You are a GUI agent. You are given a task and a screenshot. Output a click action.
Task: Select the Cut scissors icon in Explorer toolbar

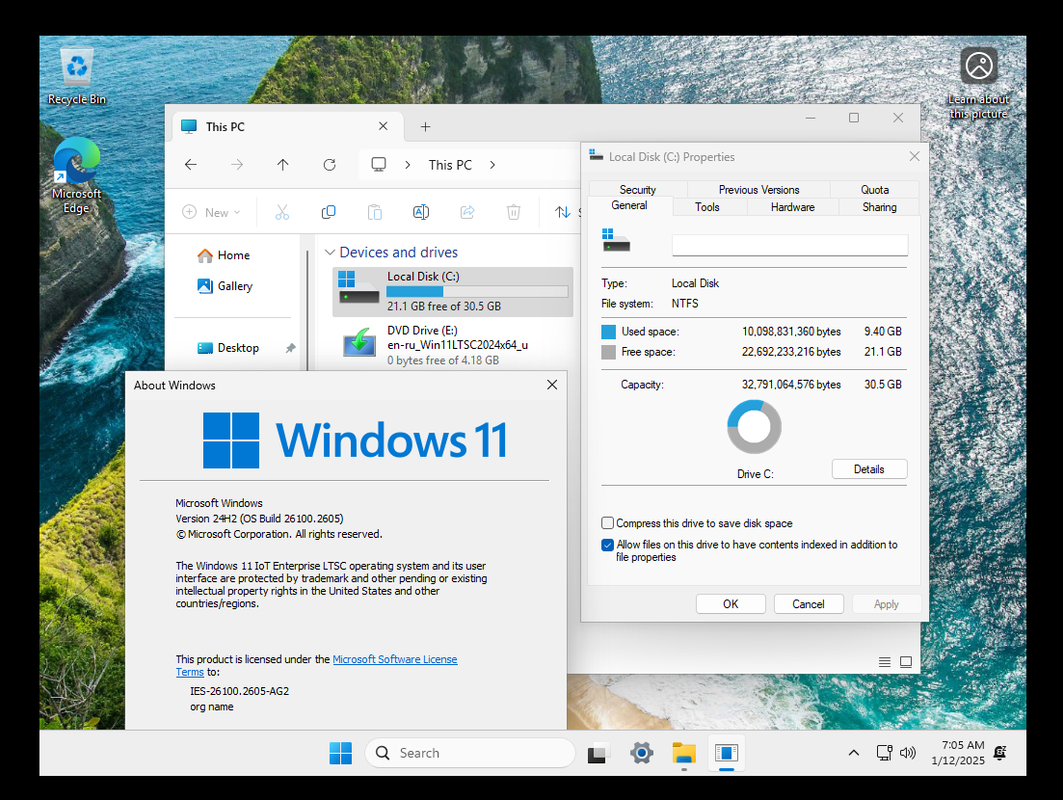(x=282, y=212)
